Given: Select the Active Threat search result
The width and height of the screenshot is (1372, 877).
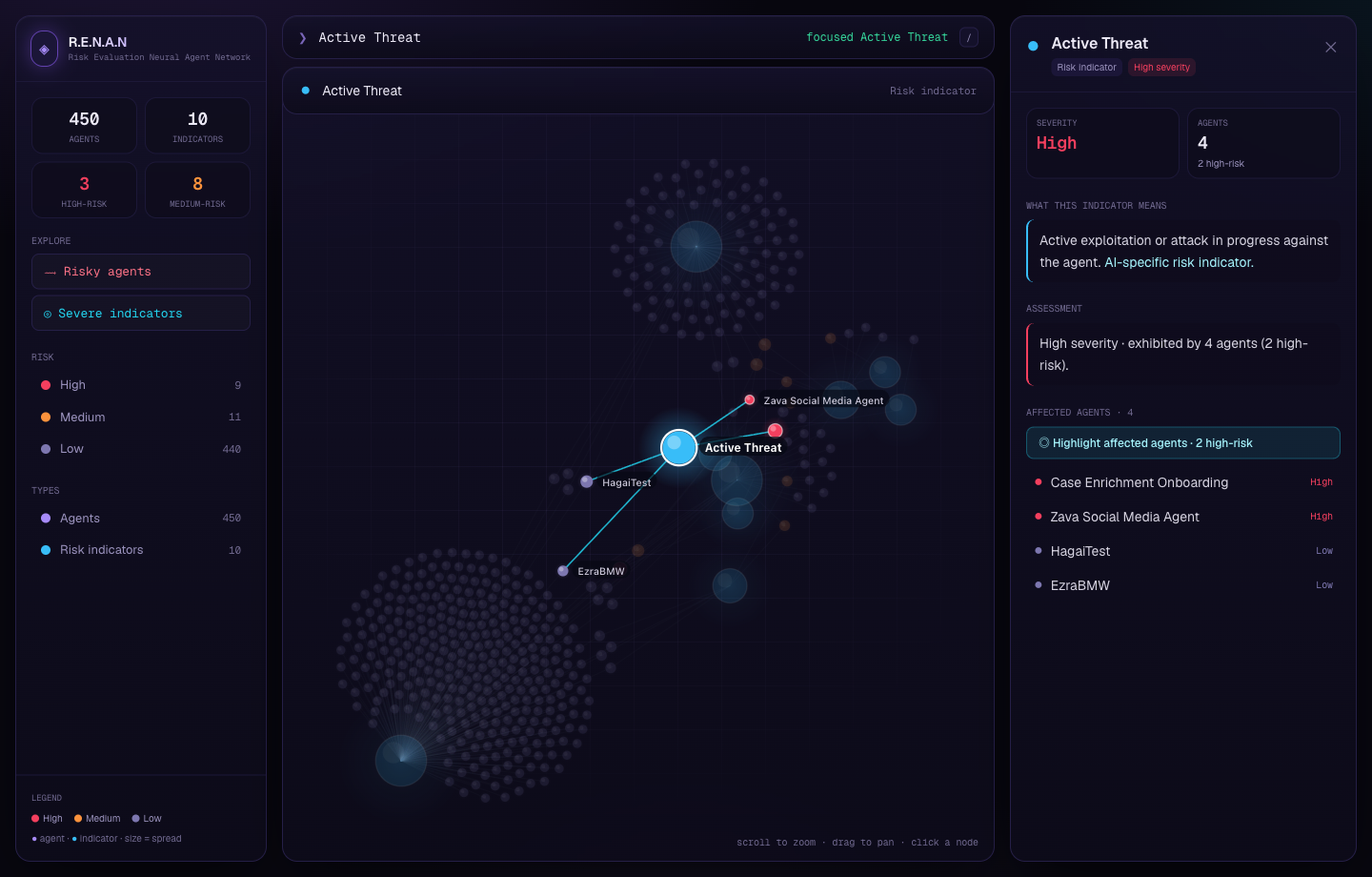Looking at the screenshot, I should [638, 91].
